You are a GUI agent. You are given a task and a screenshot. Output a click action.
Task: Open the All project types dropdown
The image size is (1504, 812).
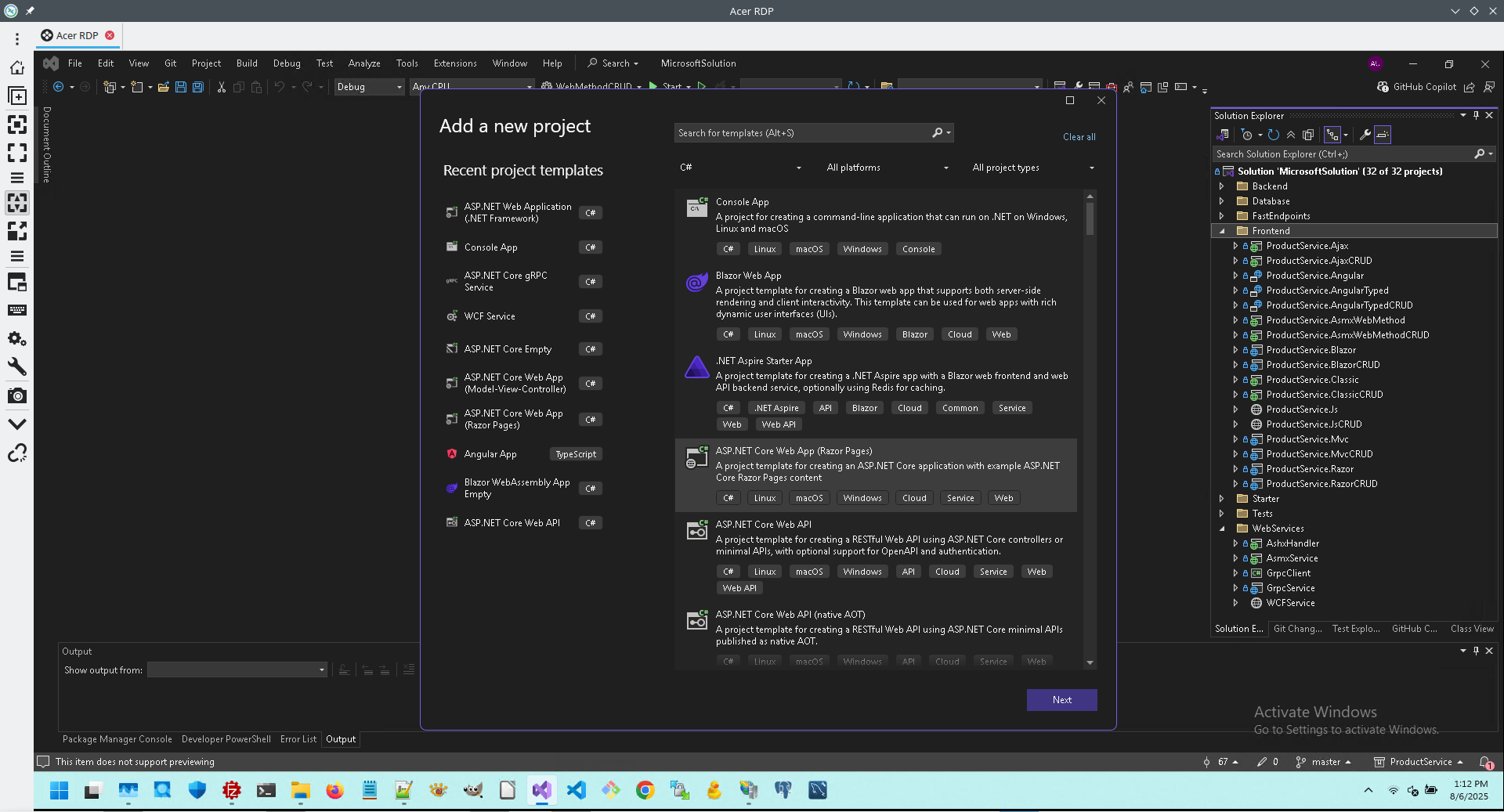click(x=1033, y=168)
